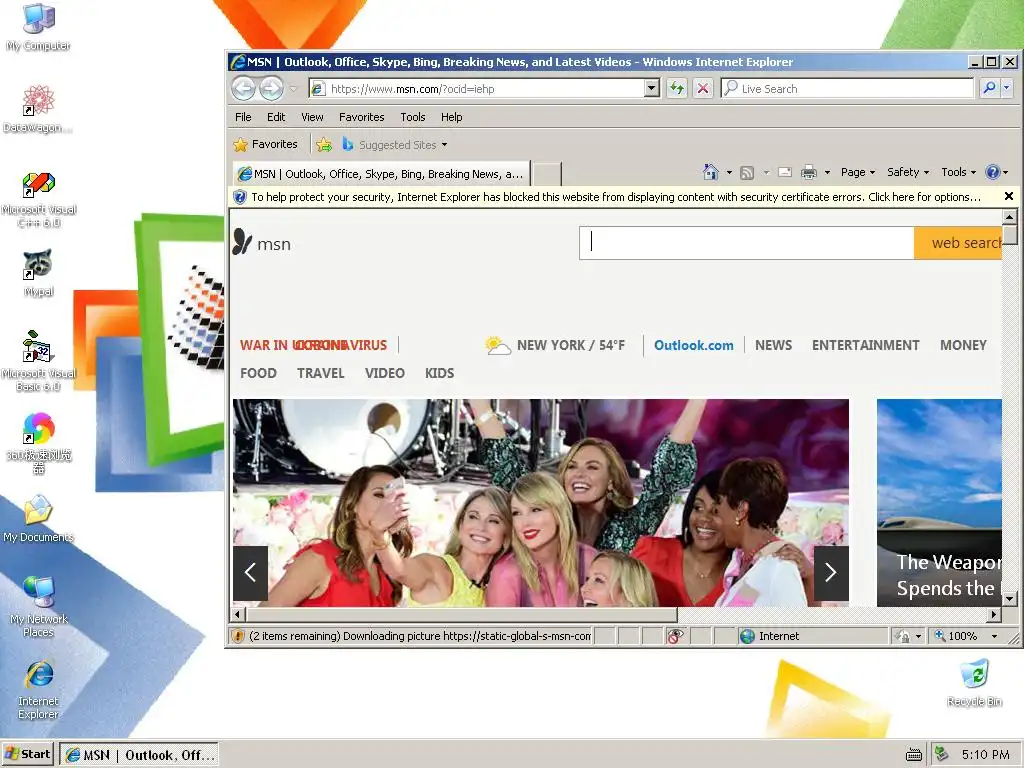
Task: Expand the address bar dropdown
Action: 652,89
